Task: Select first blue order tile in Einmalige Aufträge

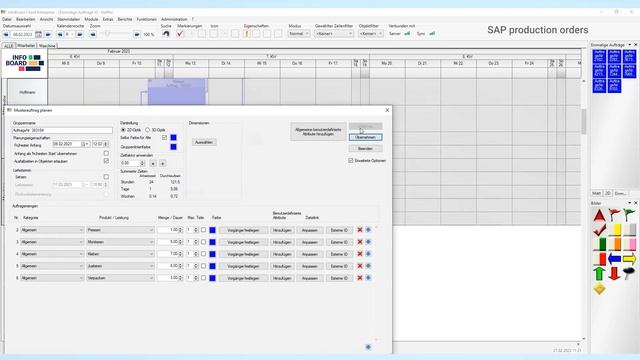Action: [599, 56]
